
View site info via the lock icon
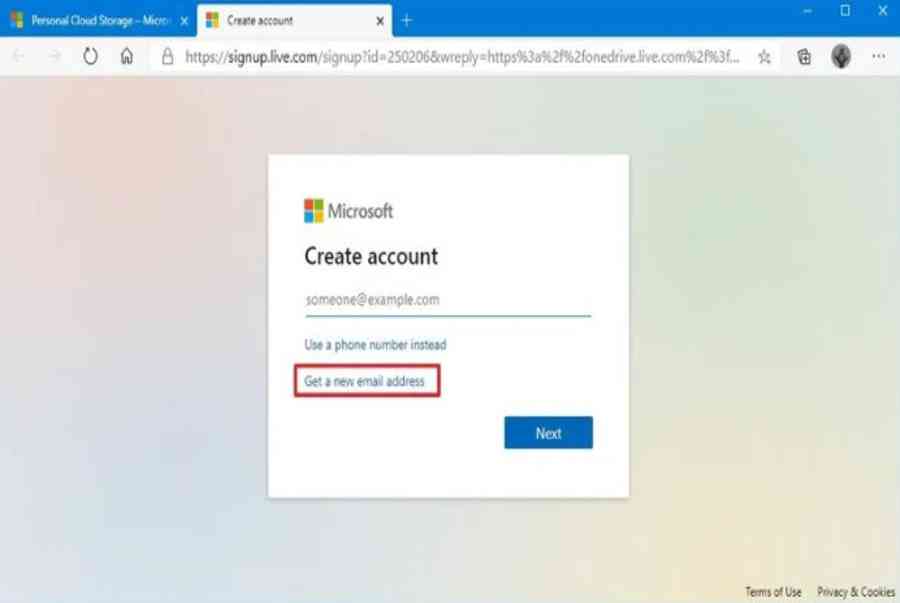point(167,56)
